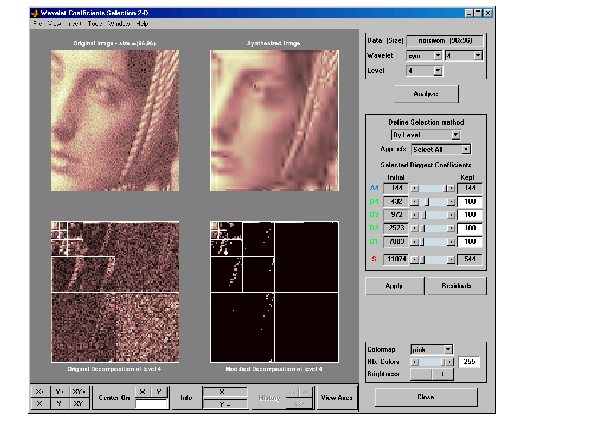Click left arrow of Nb. Colors slider
The height and width of the screenshot is (423, 600).
click(x=415, y=362)
